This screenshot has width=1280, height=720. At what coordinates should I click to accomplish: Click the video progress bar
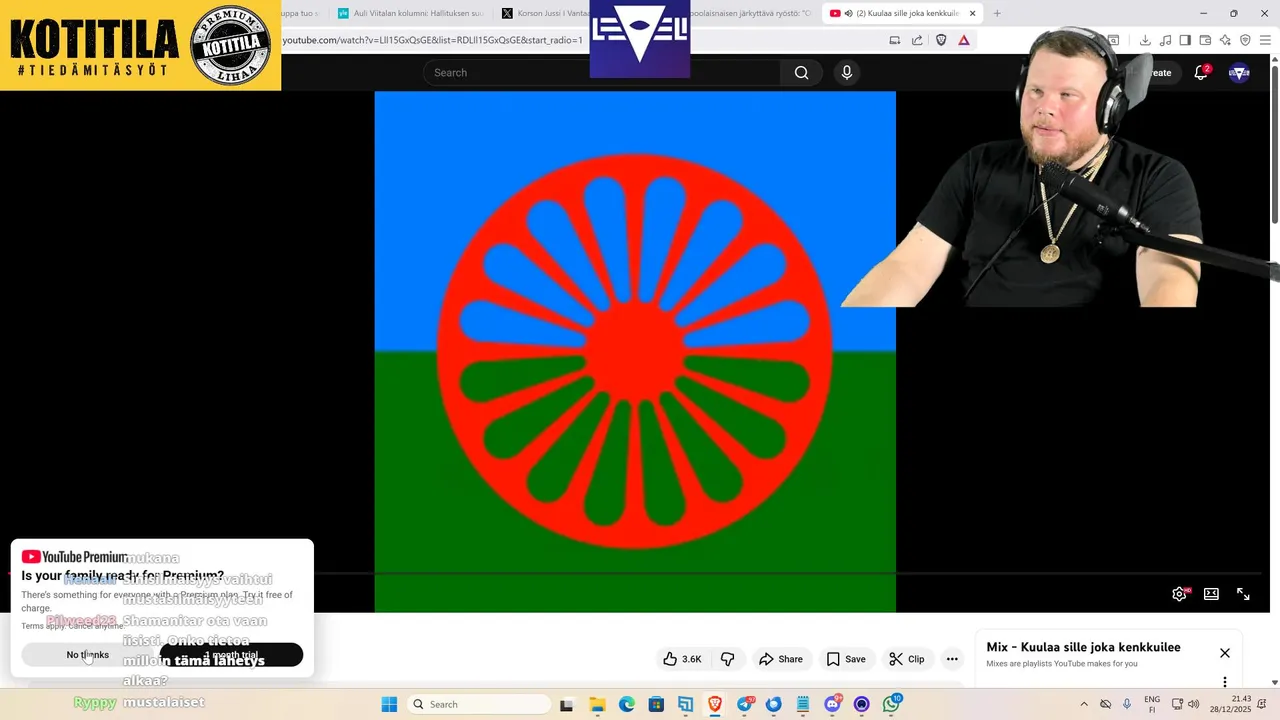click(635, 574)
